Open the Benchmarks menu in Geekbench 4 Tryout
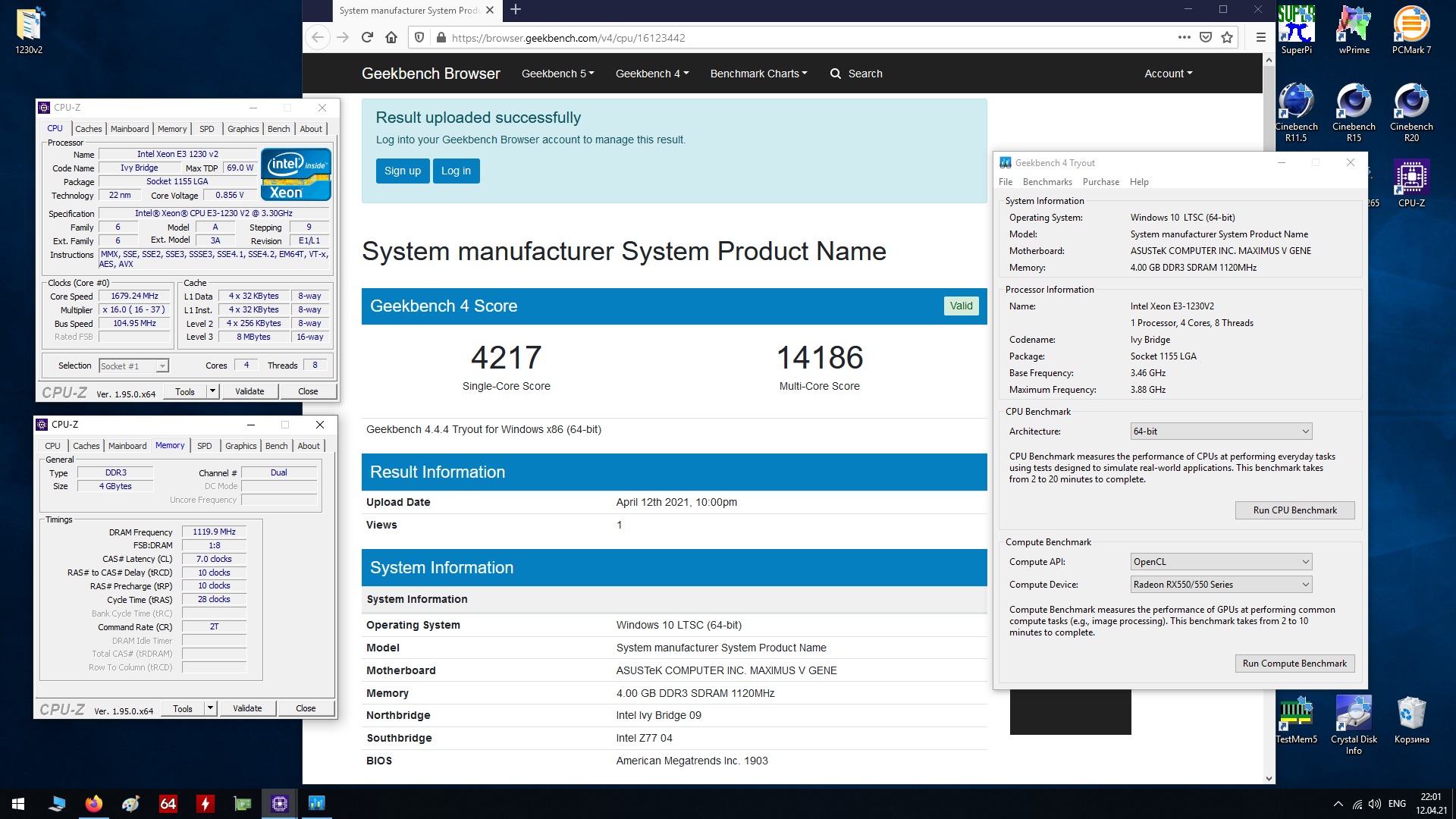 point(1047,182)
